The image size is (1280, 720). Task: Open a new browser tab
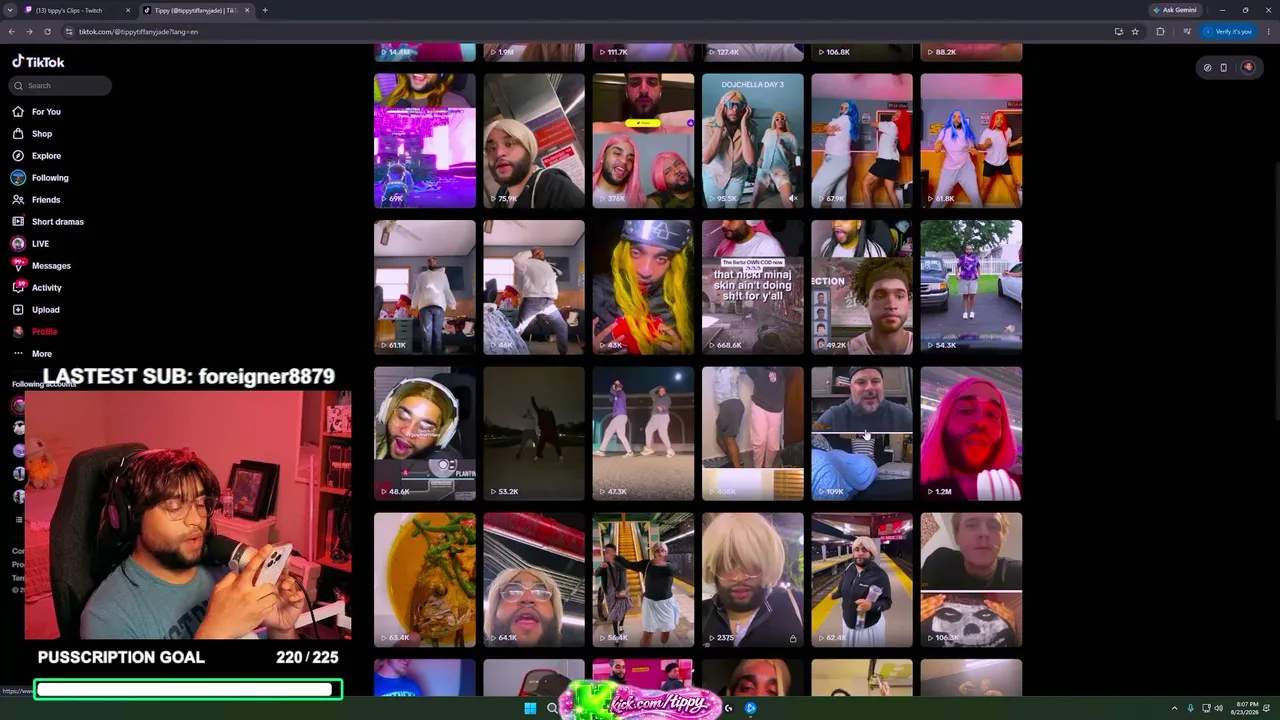coord(264,10)
